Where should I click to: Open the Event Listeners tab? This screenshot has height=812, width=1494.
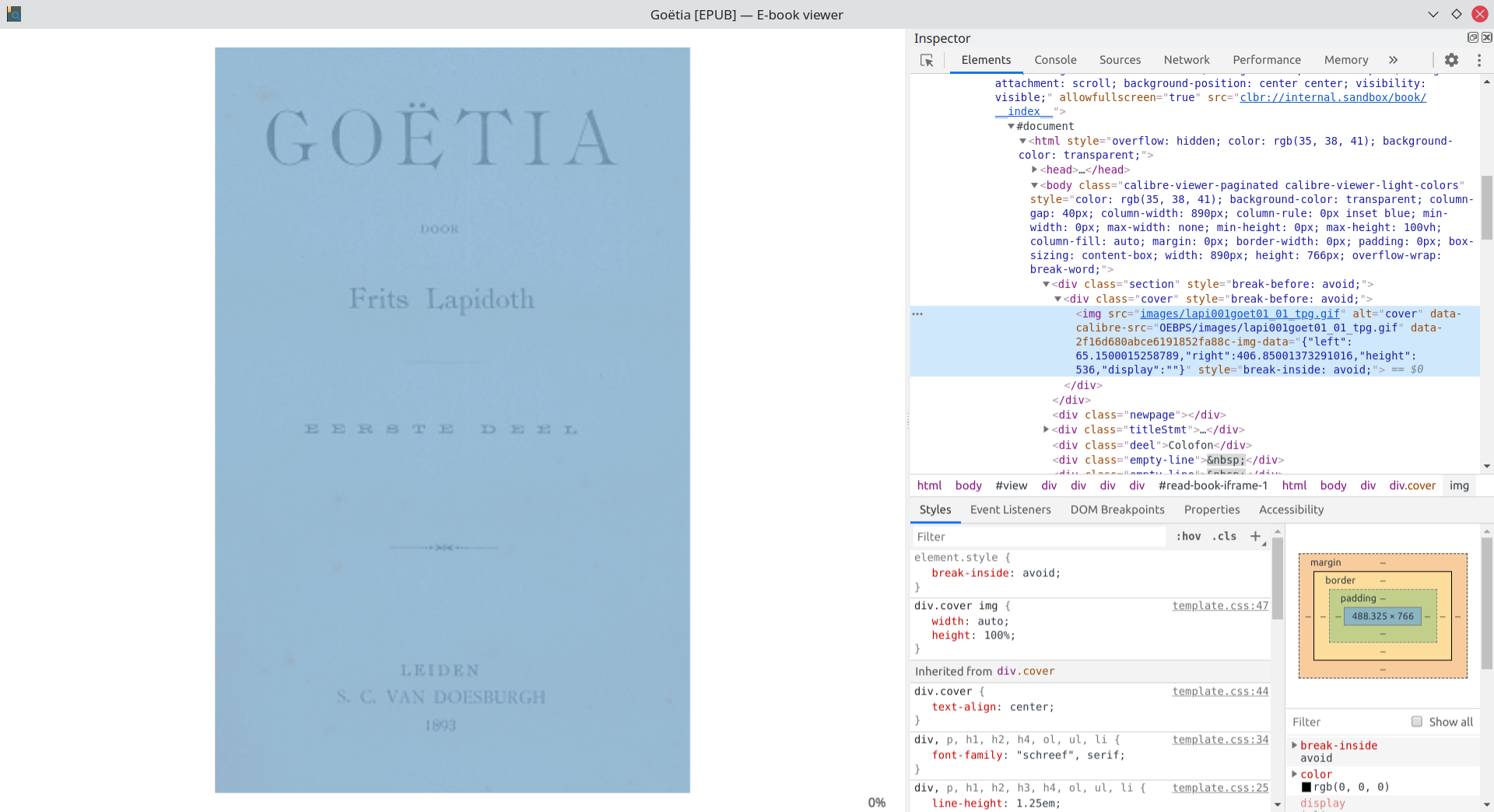pos(1010,510)
